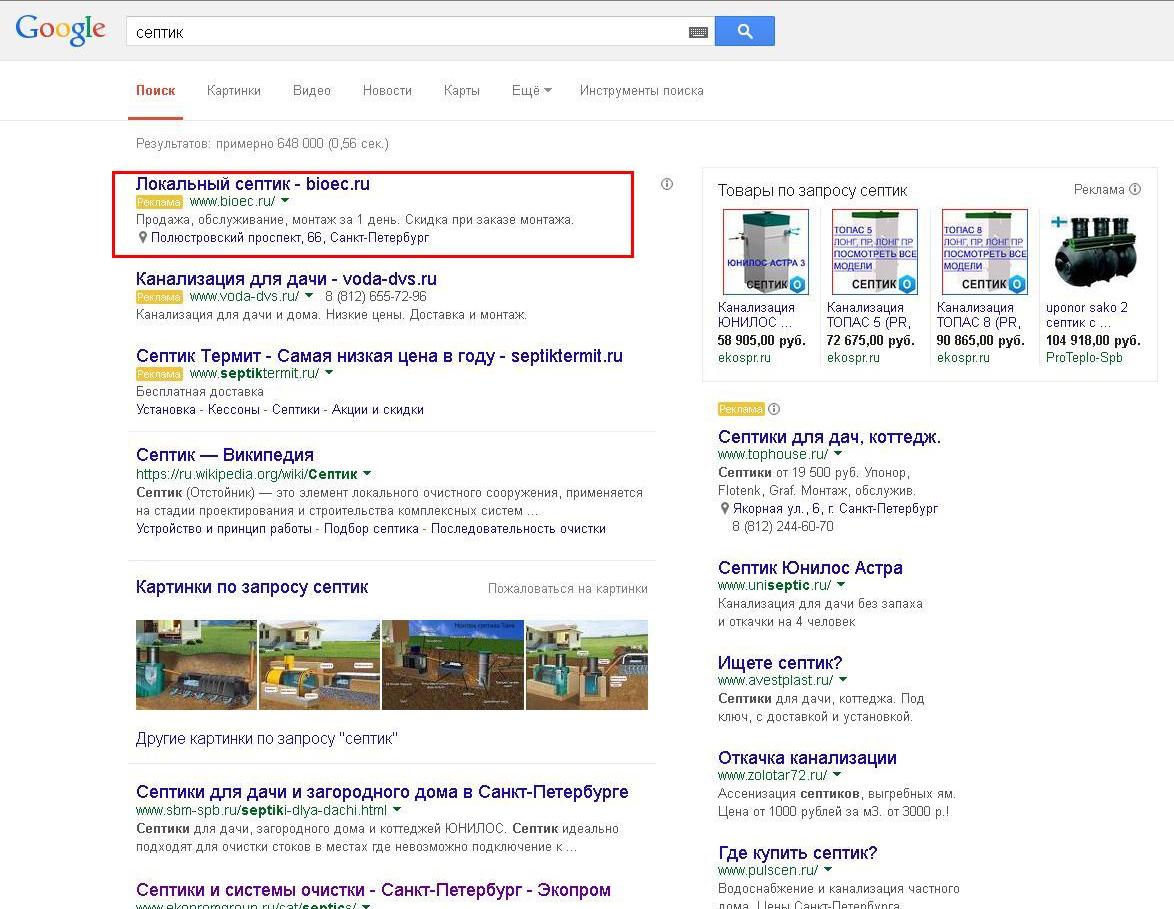The height and width of the screenshot is (909, 1174).
Task: Open dropdown arrow next to www.septiktermit.ru/
Action: 329,372
